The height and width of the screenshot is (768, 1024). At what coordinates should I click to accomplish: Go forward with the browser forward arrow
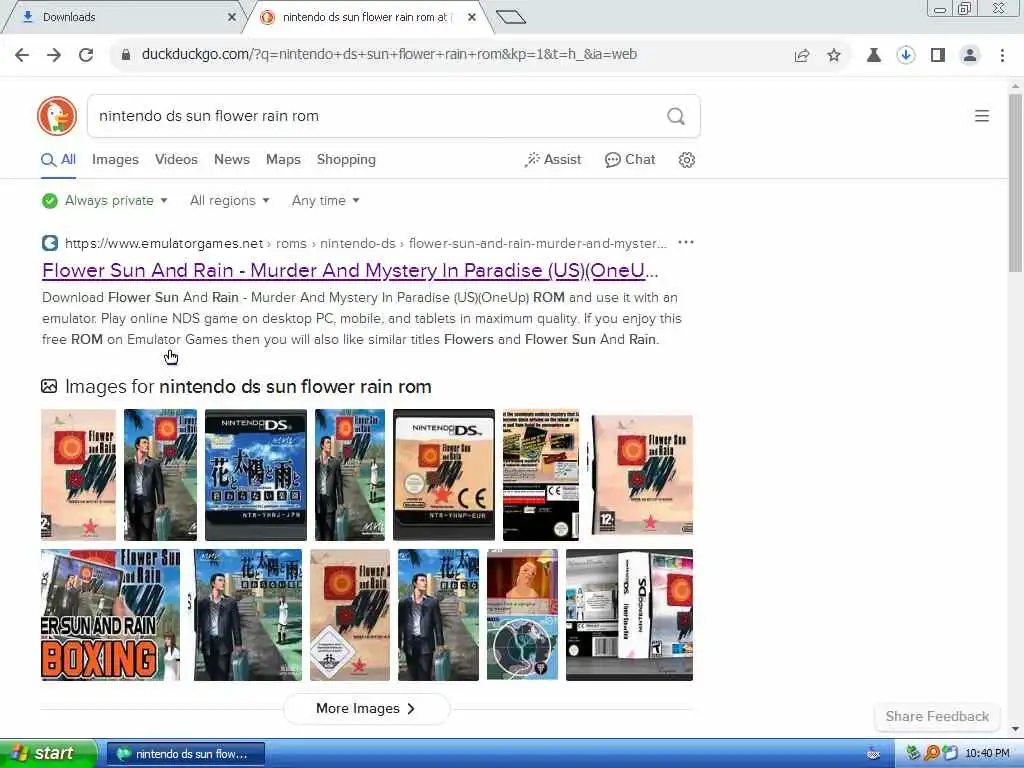pyautogui.click(x=54, y=55)
